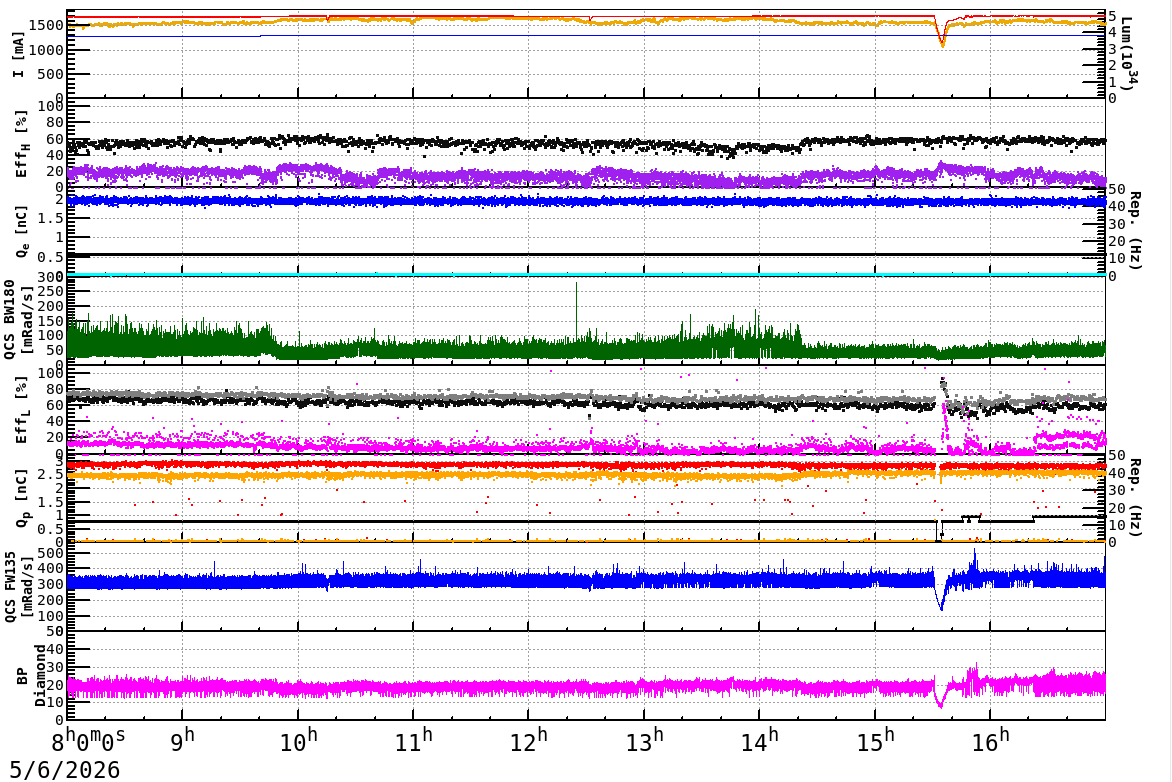Click the "15h" time tick label

point(875,740)
